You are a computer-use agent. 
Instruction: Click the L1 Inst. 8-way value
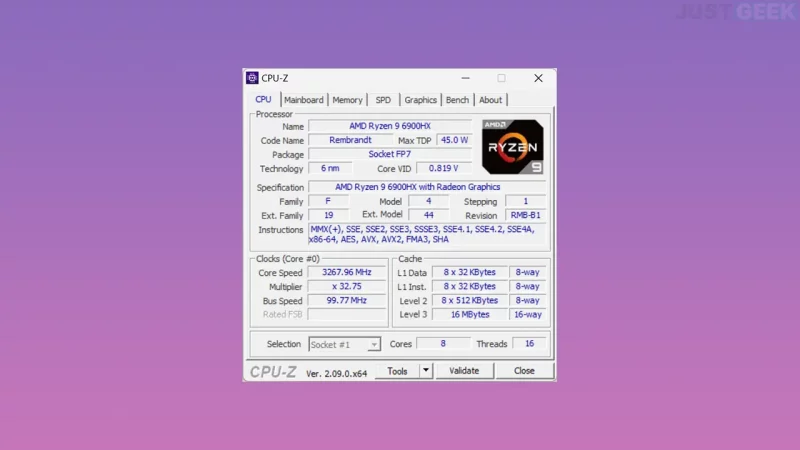(x=528, y=287)
